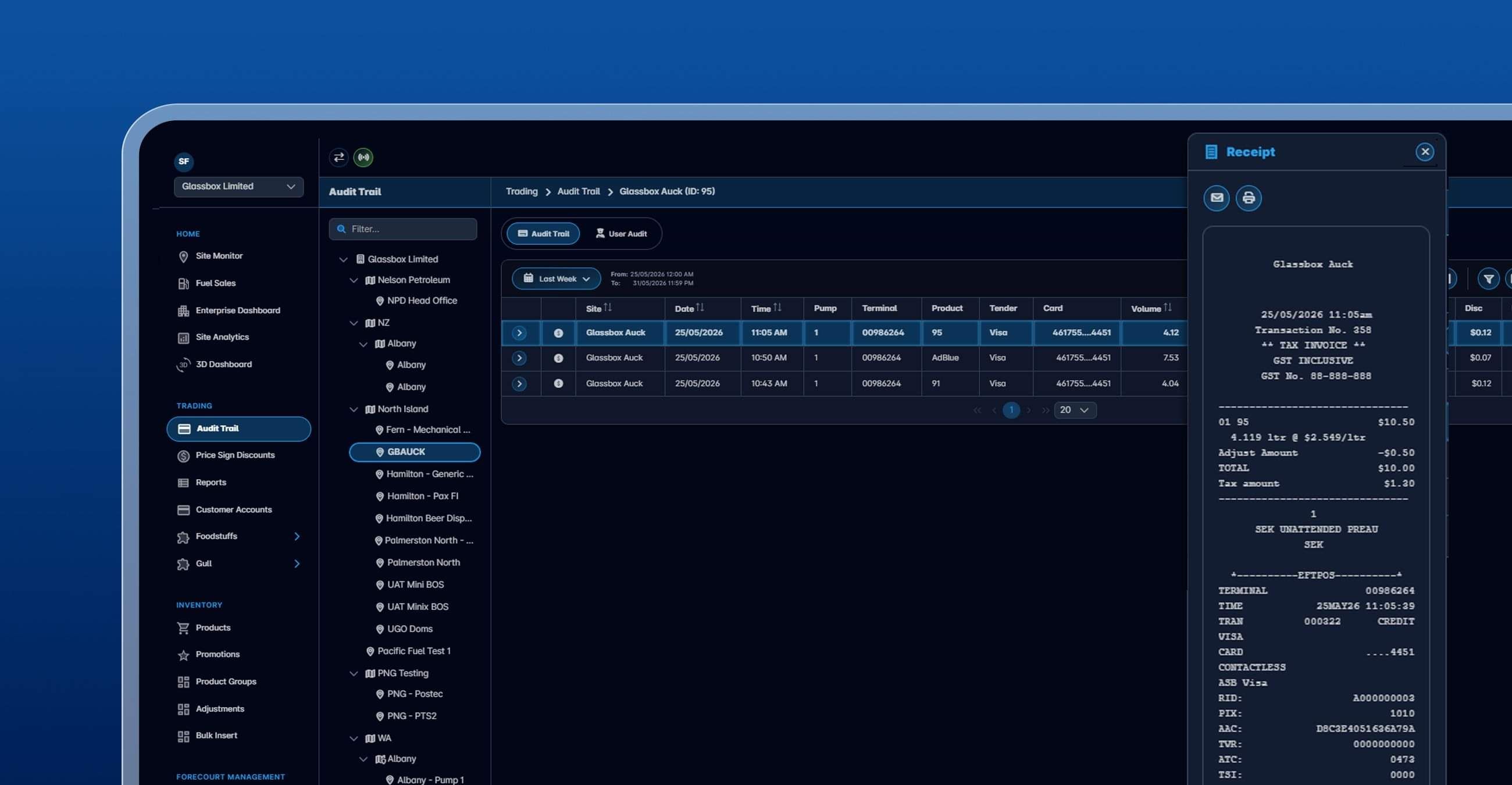Collapse the Glassbox Limited tree root
Image resolution: width=1512 pixels, height=785 pixels.
point(343,259)
